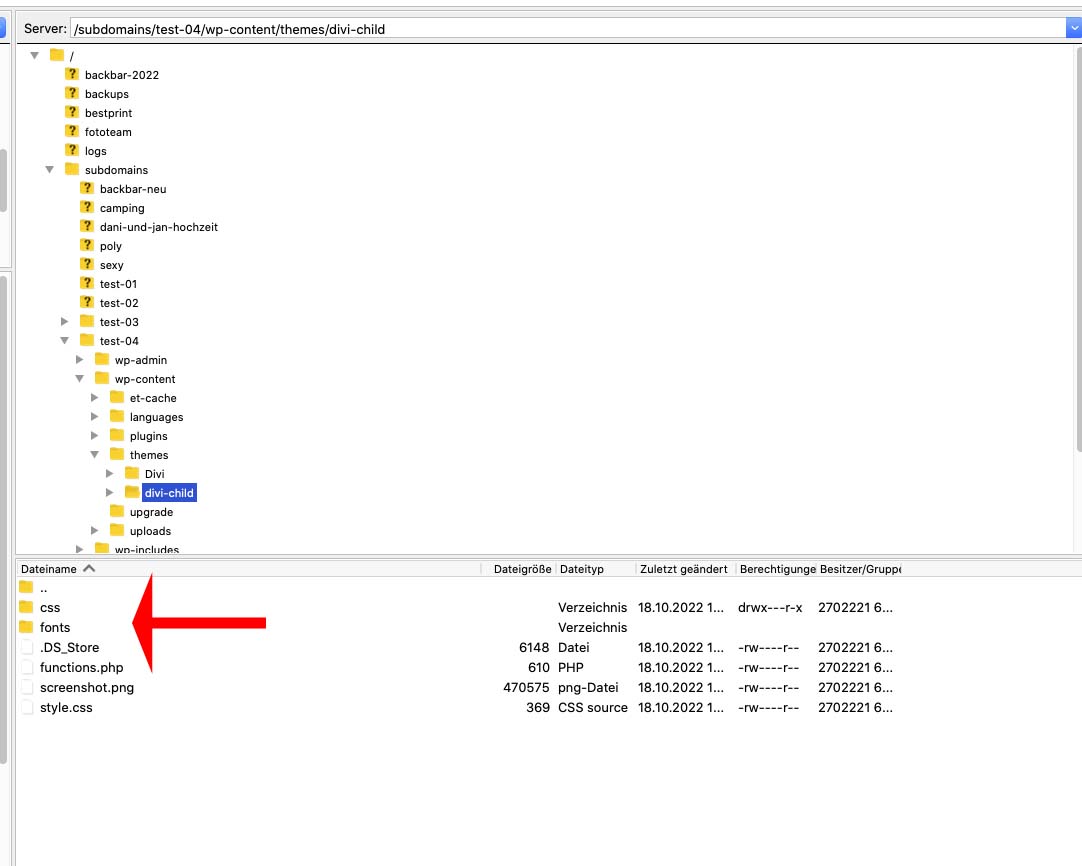Viewport: 1082px width, 866px height.
Task: Click the style.css file icon
Action: 26,707
